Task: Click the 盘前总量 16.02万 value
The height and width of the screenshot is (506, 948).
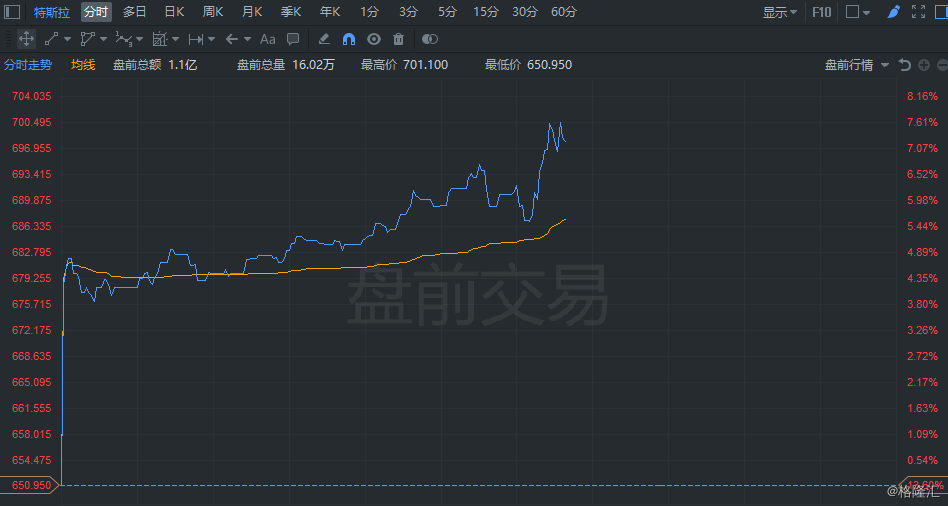Action: click(285, 65)
